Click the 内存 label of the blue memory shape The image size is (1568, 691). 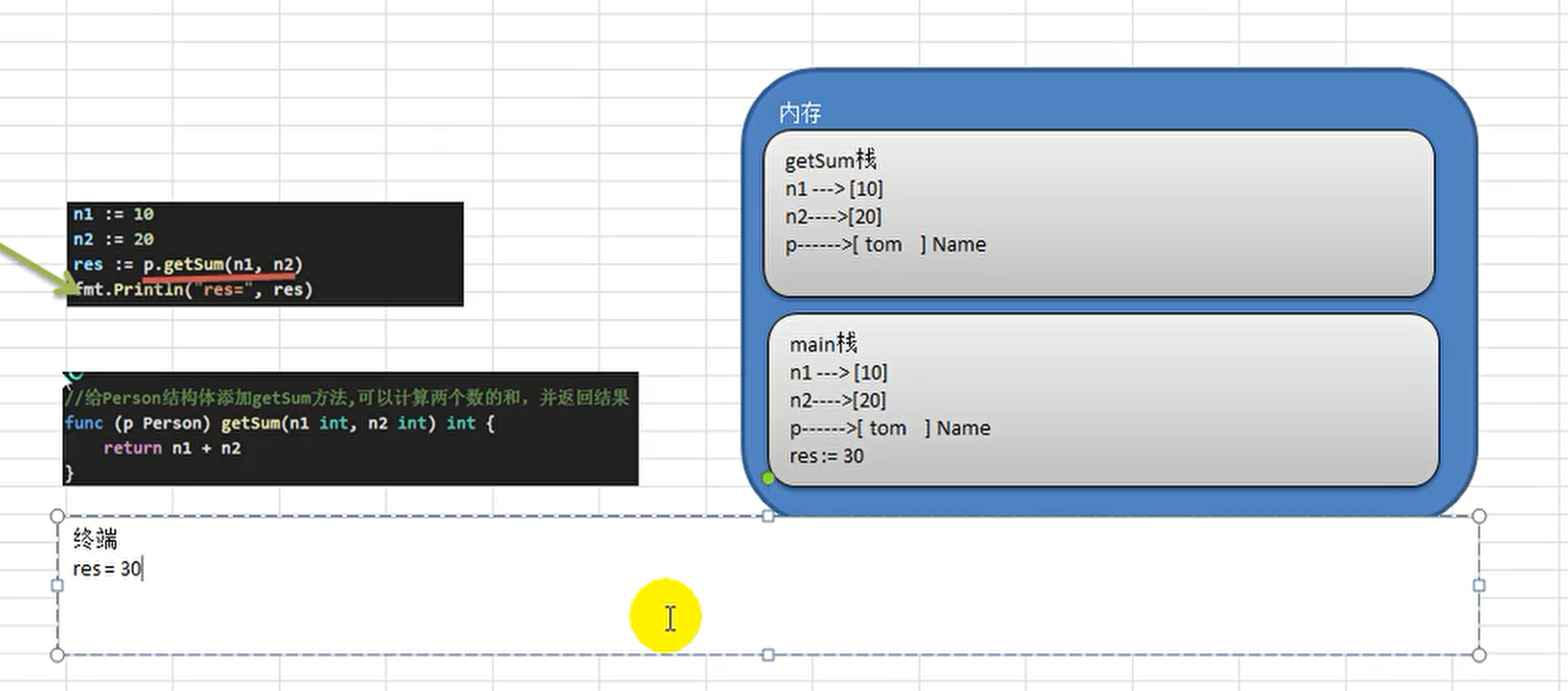800,113
